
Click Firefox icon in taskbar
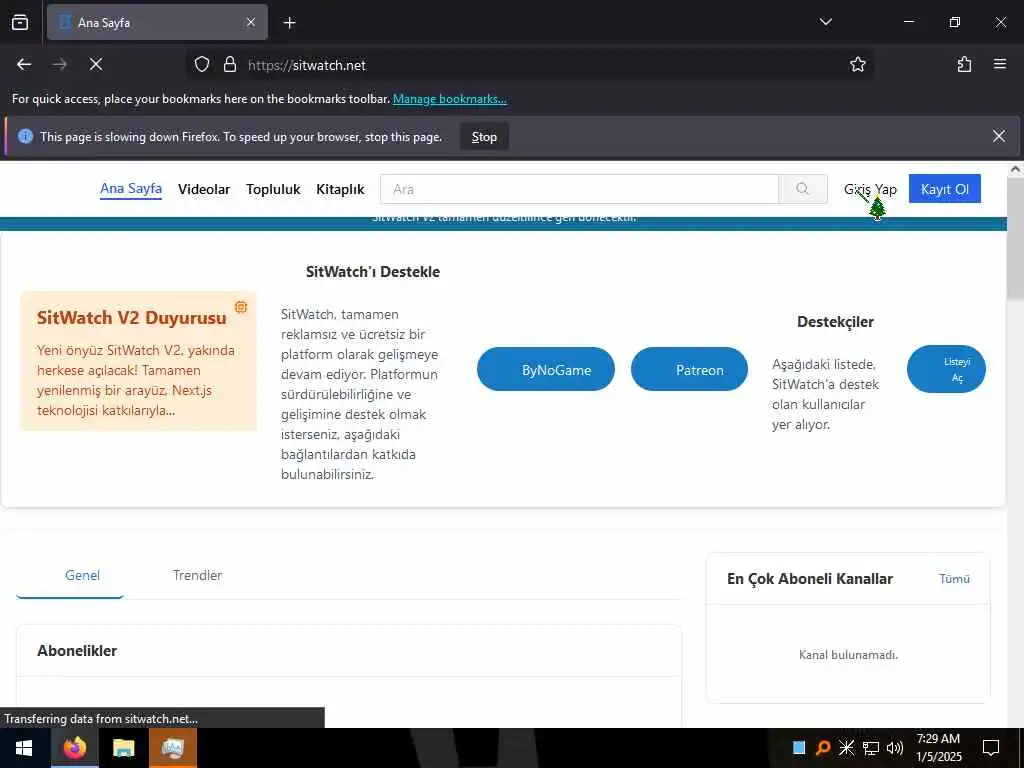74,748
